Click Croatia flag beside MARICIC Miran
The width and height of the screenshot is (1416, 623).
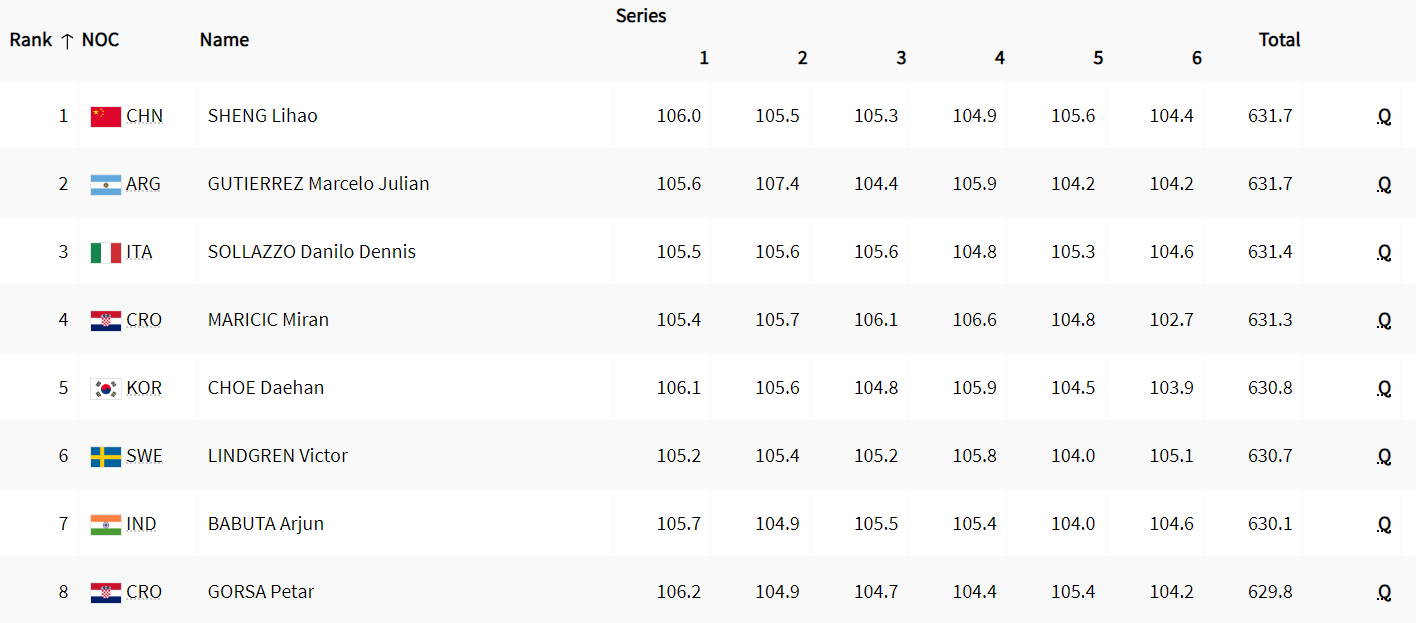click(x=105, y=320)
